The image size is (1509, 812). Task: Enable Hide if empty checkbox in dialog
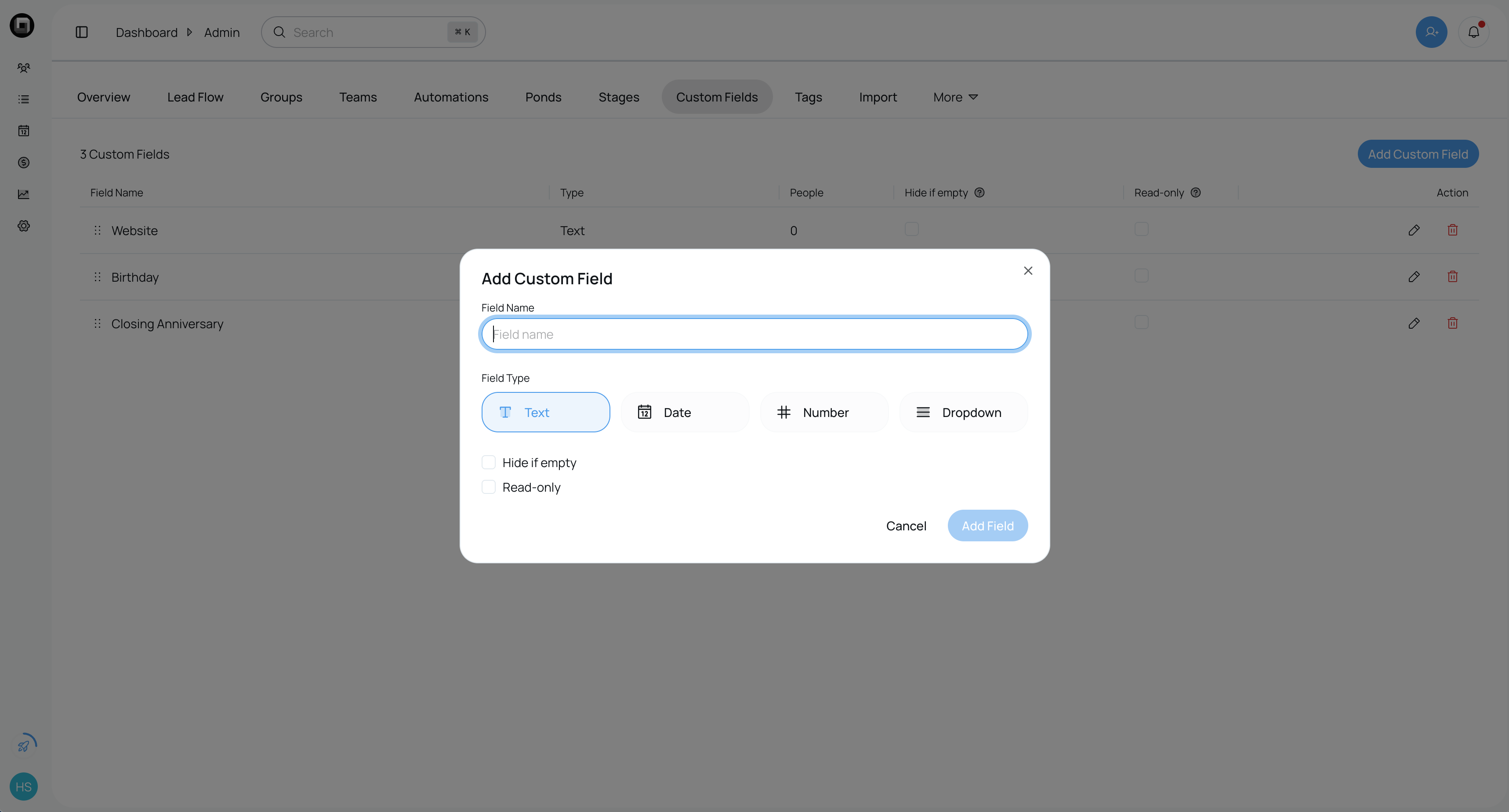489,463
